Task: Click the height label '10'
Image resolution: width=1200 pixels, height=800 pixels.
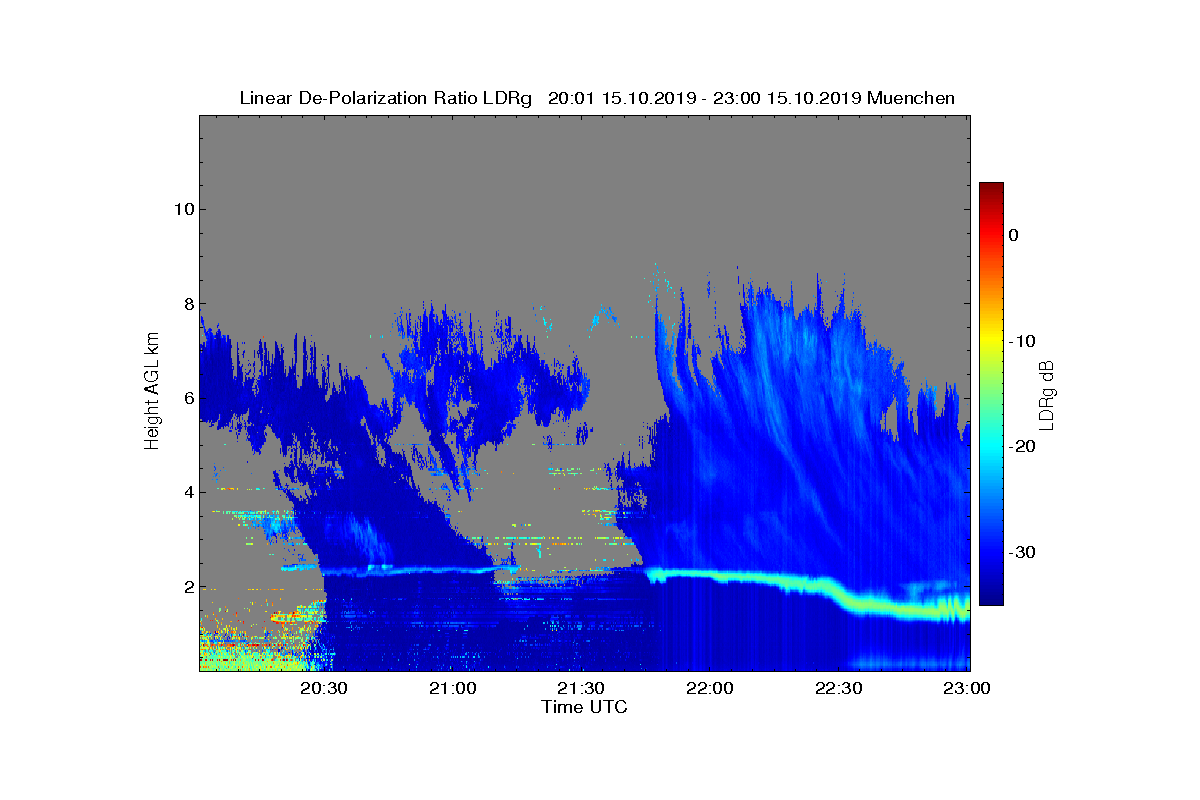Action: (x=183, y=209)
